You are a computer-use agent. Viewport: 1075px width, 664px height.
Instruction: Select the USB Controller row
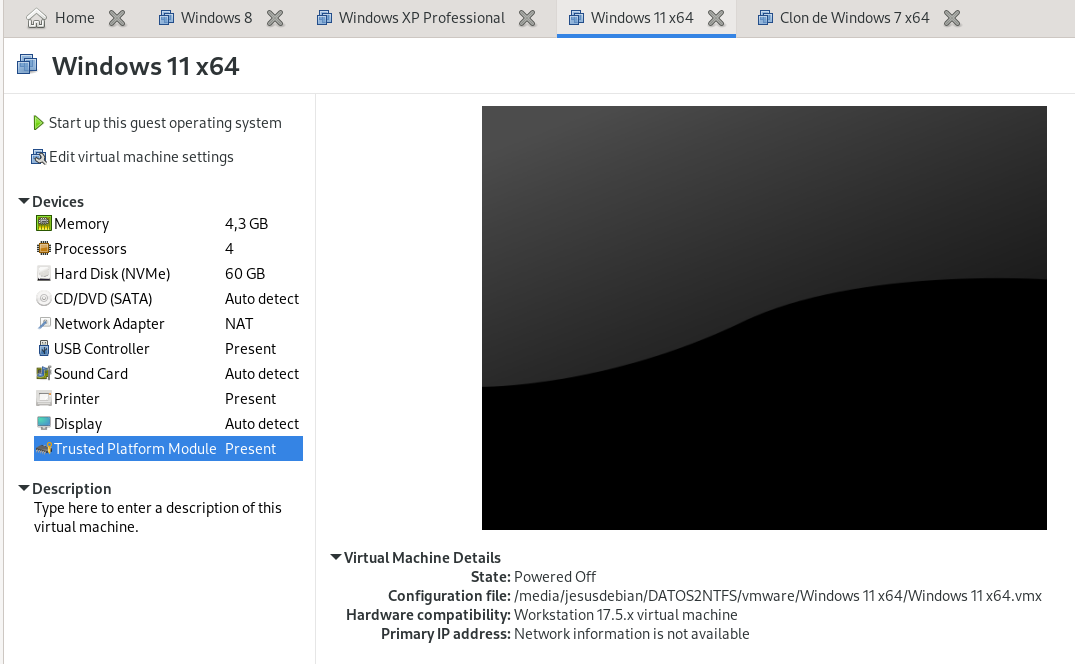tap(168, 348)
